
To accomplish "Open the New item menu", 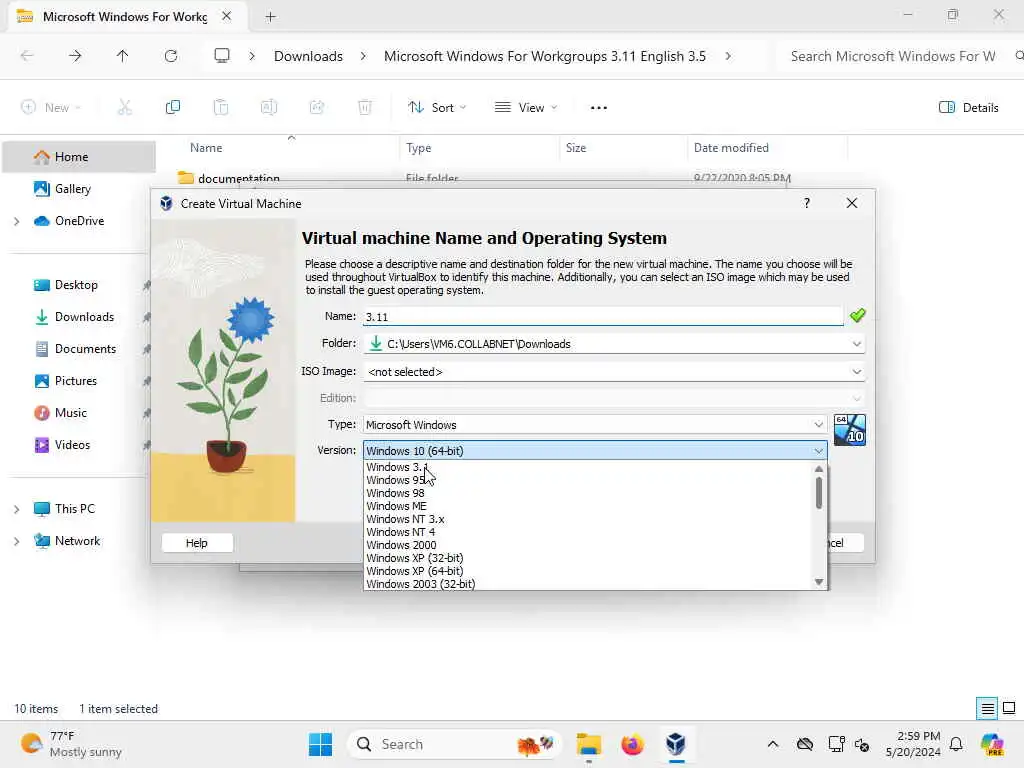I will click(x=51, y=107).
